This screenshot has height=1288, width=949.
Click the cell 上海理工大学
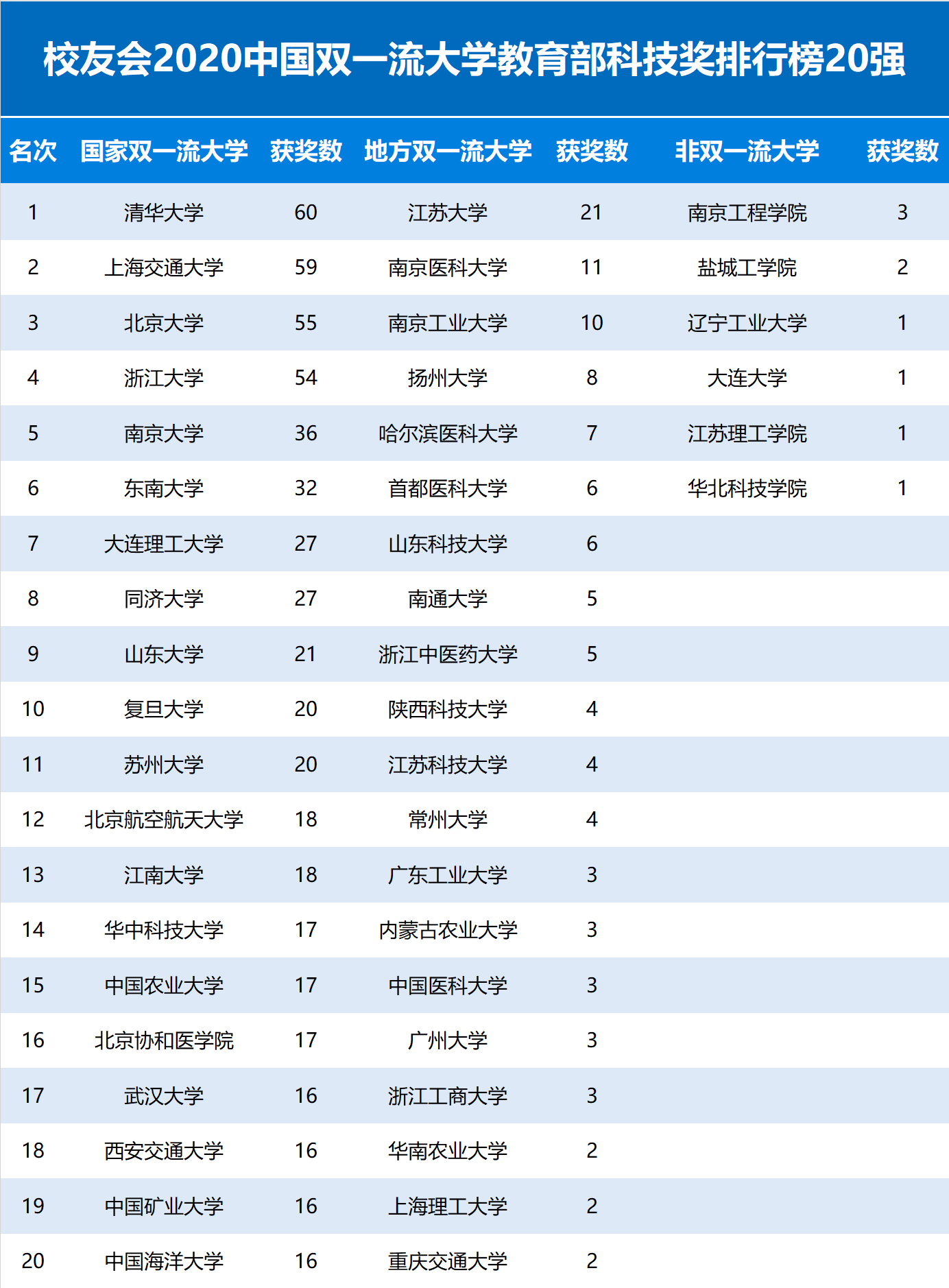click(448, 1206)
